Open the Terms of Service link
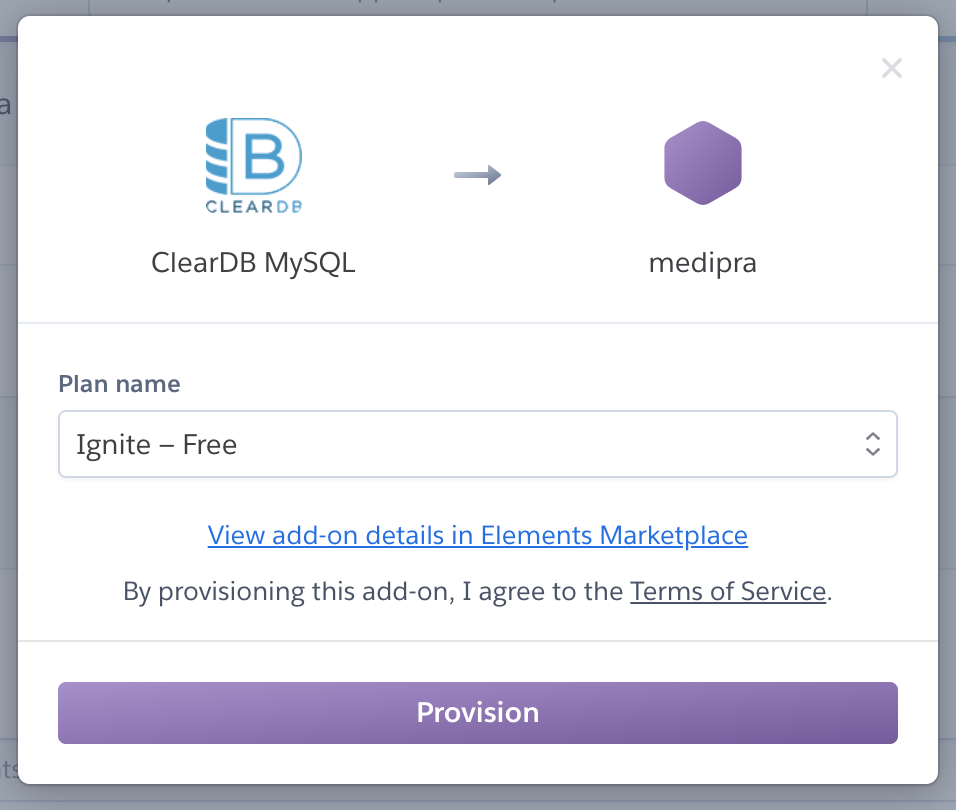The width and height of the screenshot is (956, 810). point(727,591)
